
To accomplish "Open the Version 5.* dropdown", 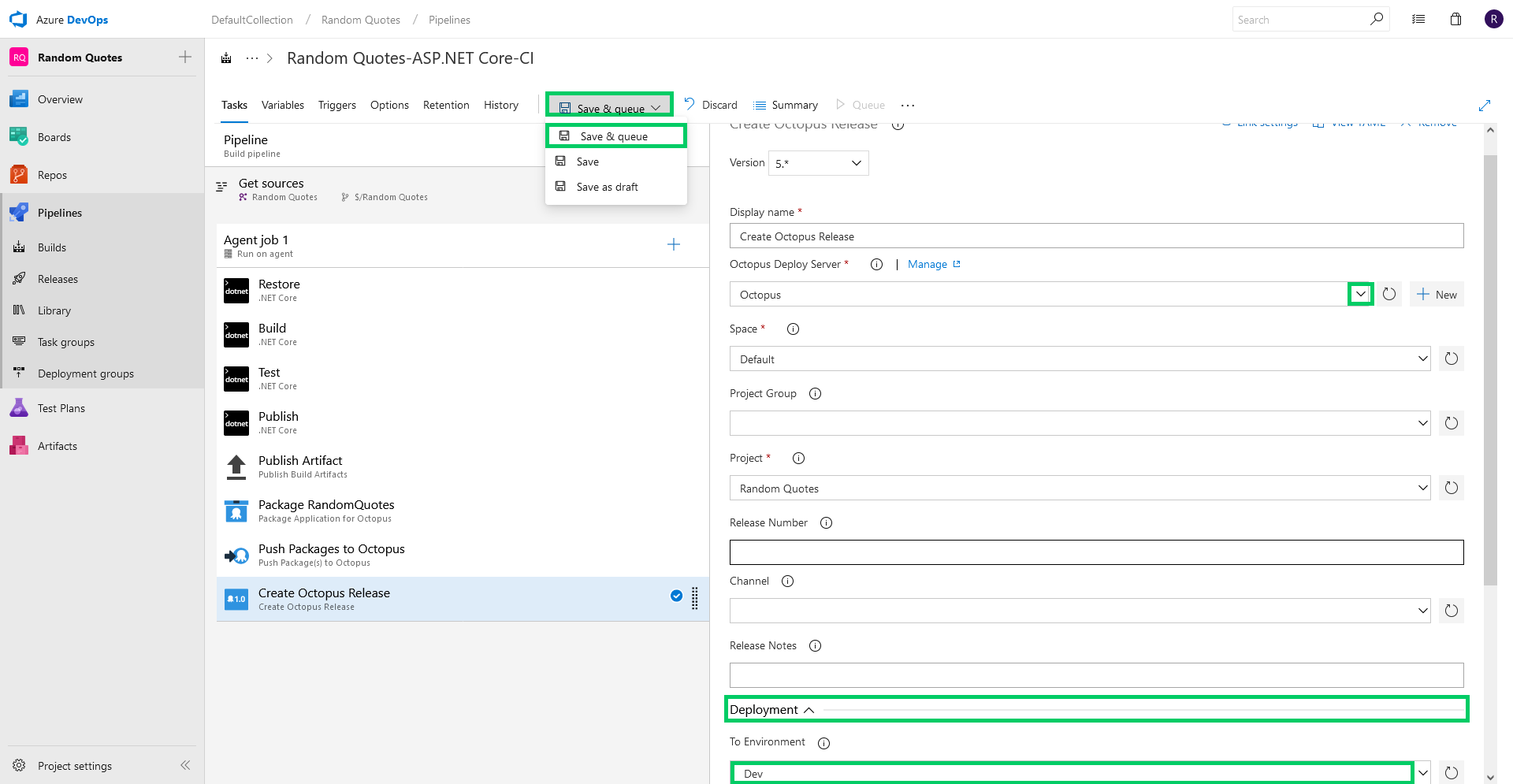I will tap(818, 163).
